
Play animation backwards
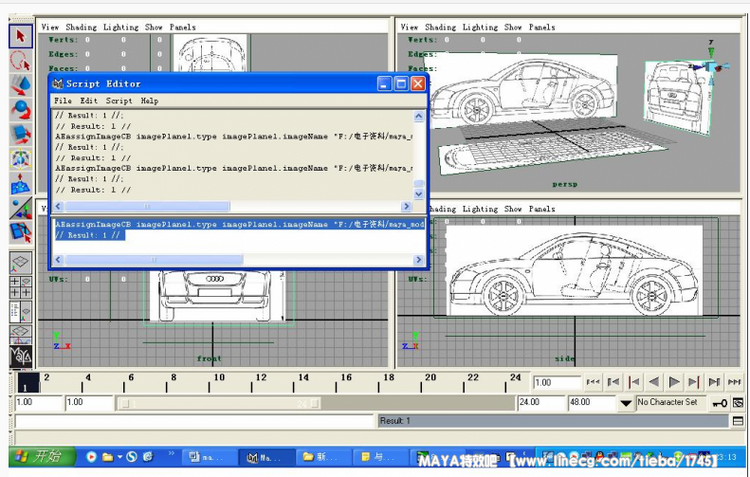654,382
